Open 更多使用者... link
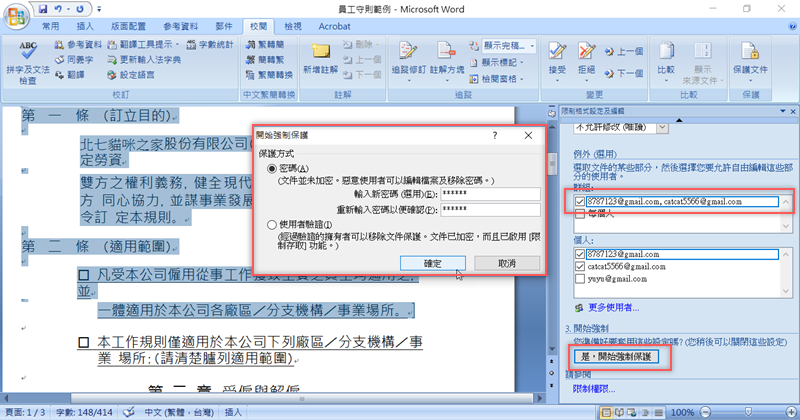Image resolution: width=800 pixels, height=420 pixels. 613,308
